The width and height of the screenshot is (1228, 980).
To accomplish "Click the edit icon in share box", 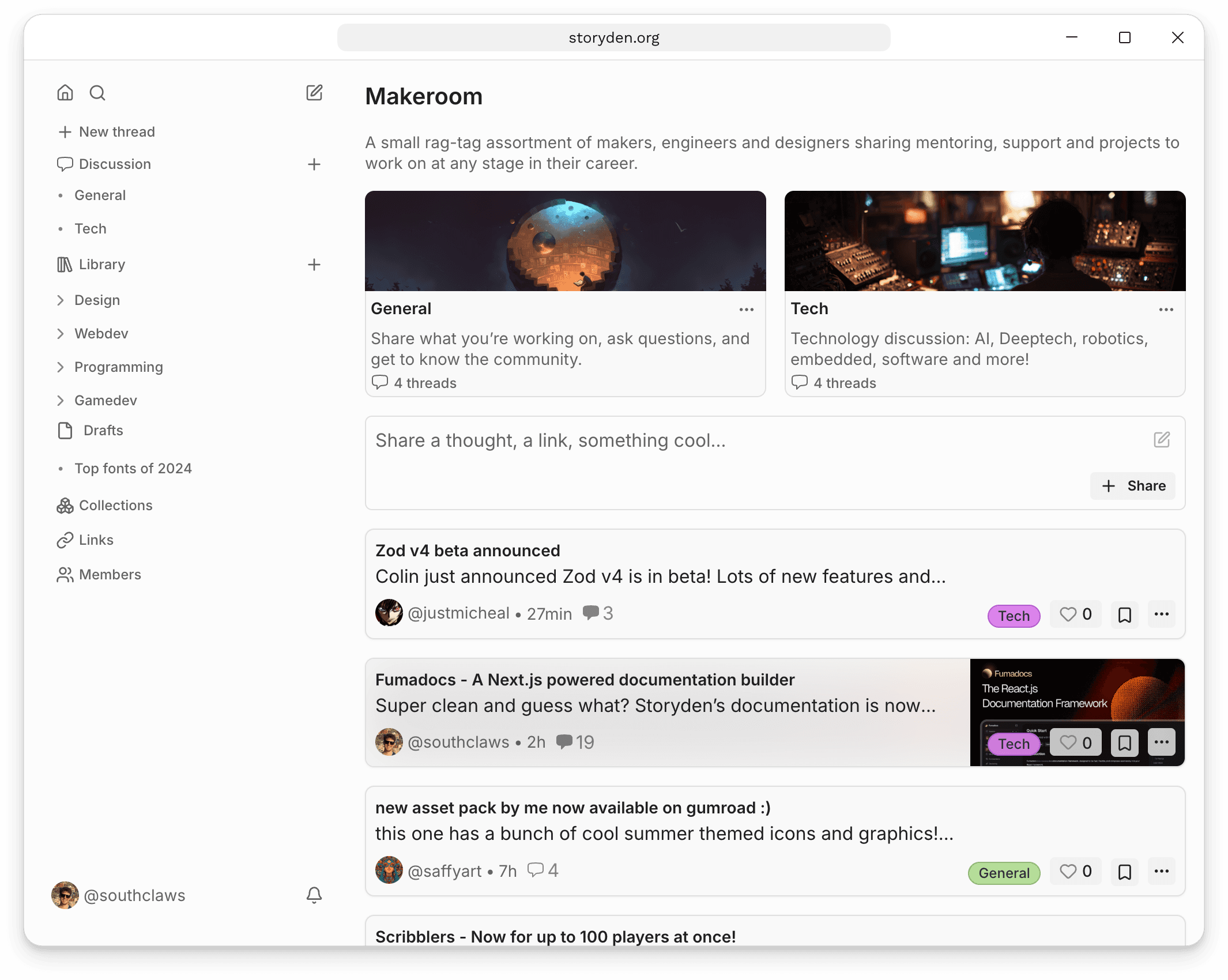I will pyautogui.click(x=1162, y=440).
